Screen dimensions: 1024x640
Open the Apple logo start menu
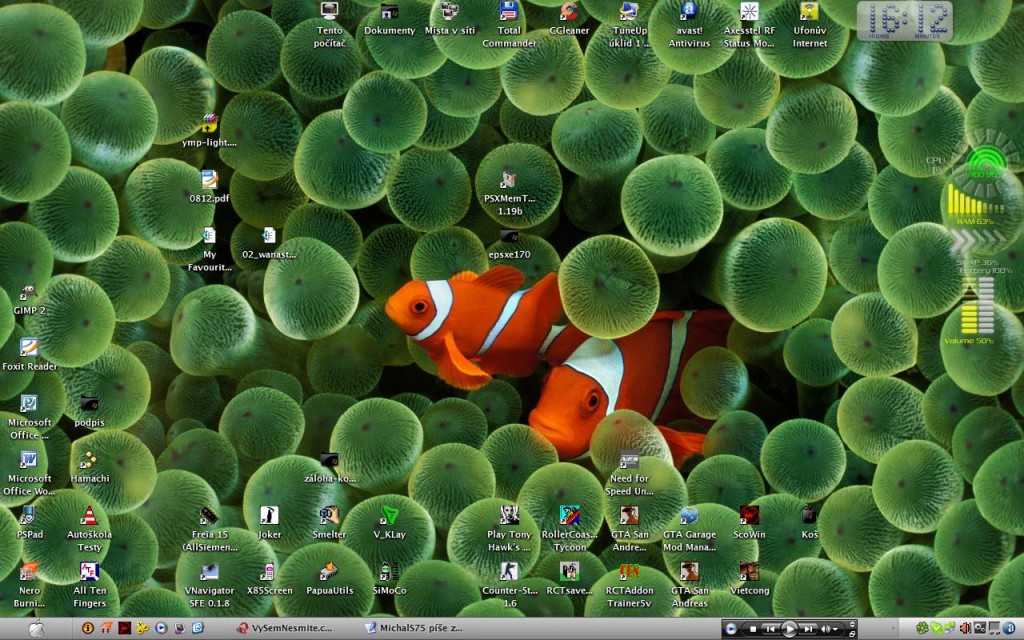coord(37,628)
